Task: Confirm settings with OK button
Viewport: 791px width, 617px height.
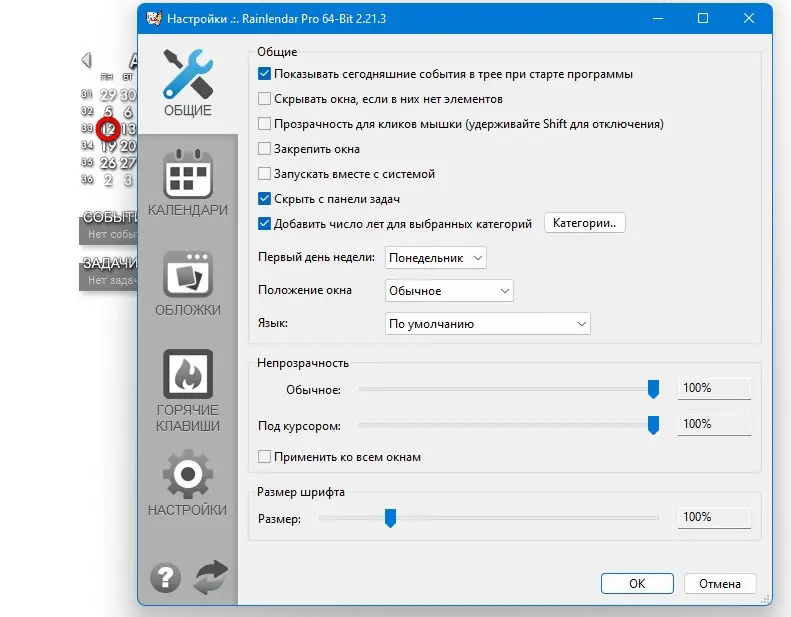Action: [637, 584]
